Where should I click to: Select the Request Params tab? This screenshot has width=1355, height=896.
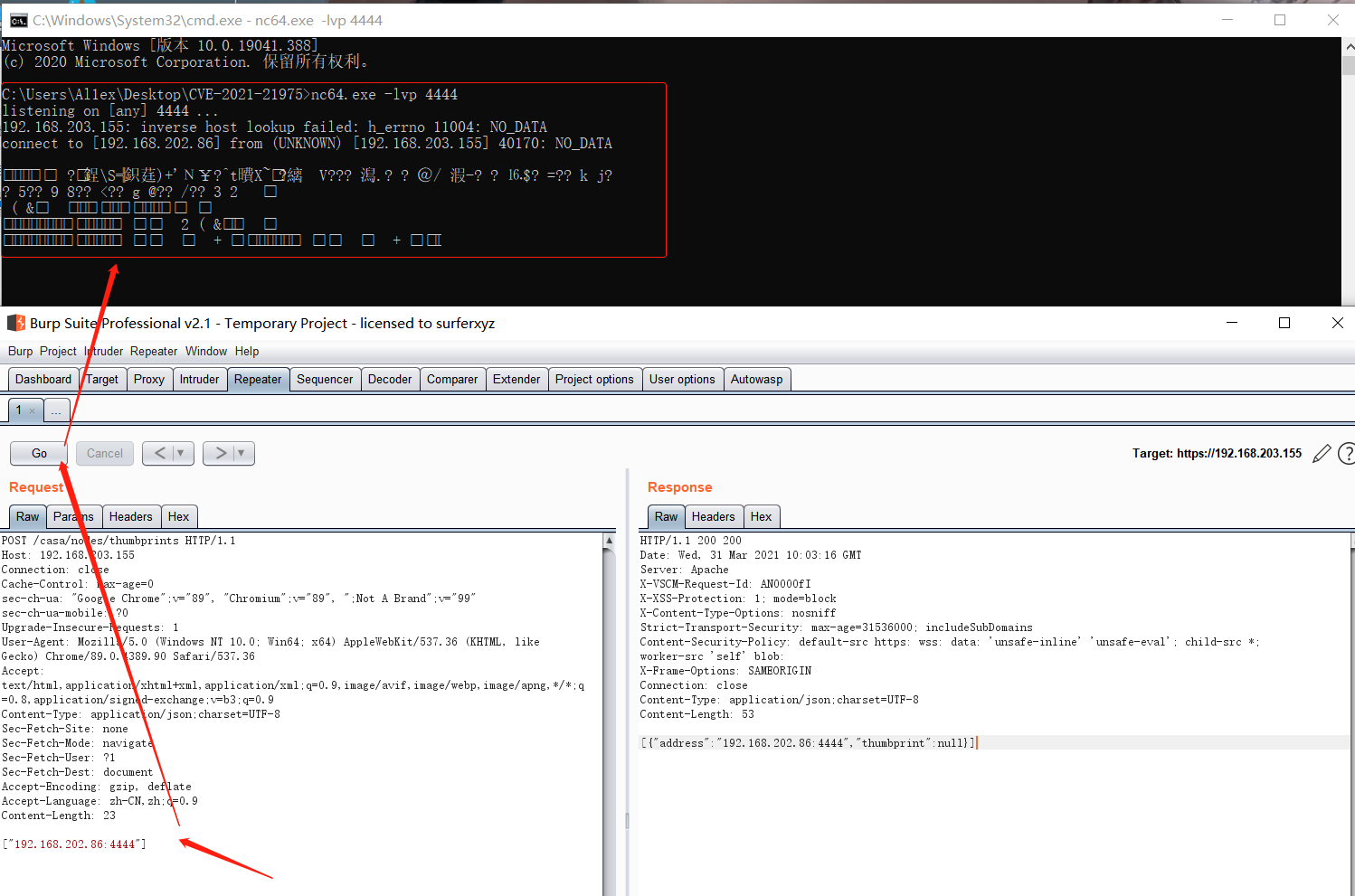tap(73, 516)
